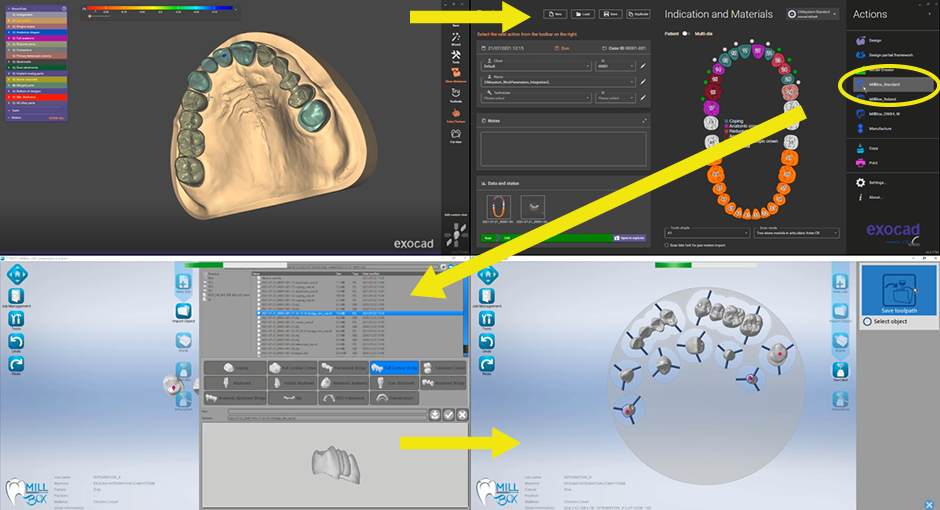Select the Overstructure object type
The height and width of the screenshot is (510, 940).
tap(394, 398)
